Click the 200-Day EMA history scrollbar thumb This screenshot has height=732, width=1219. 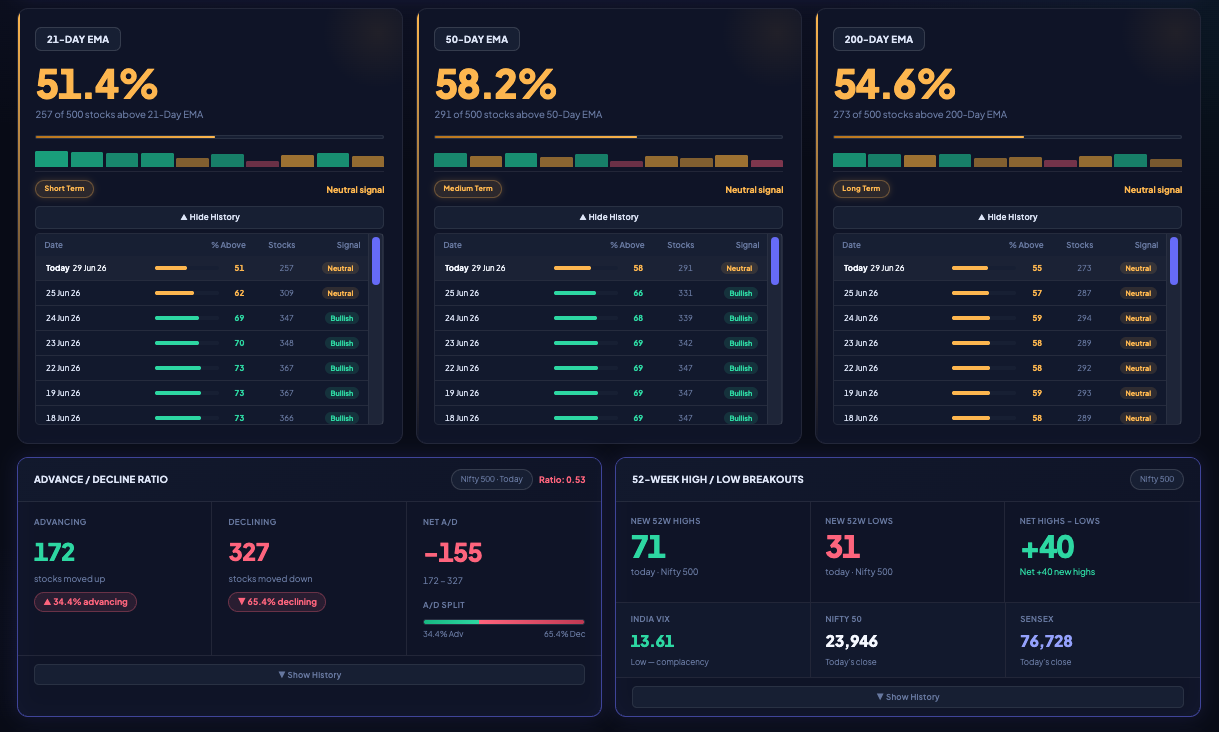tap(1174, 261)
